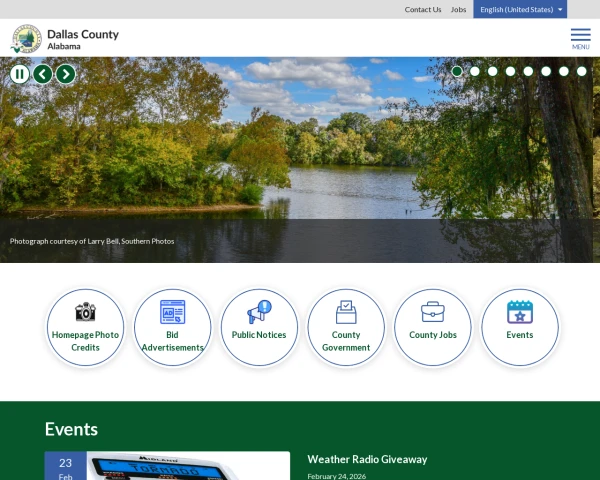This screenshot has width=600, height=480.
Task: Open the English (United States) language dropdown
Action: [520, 9]
